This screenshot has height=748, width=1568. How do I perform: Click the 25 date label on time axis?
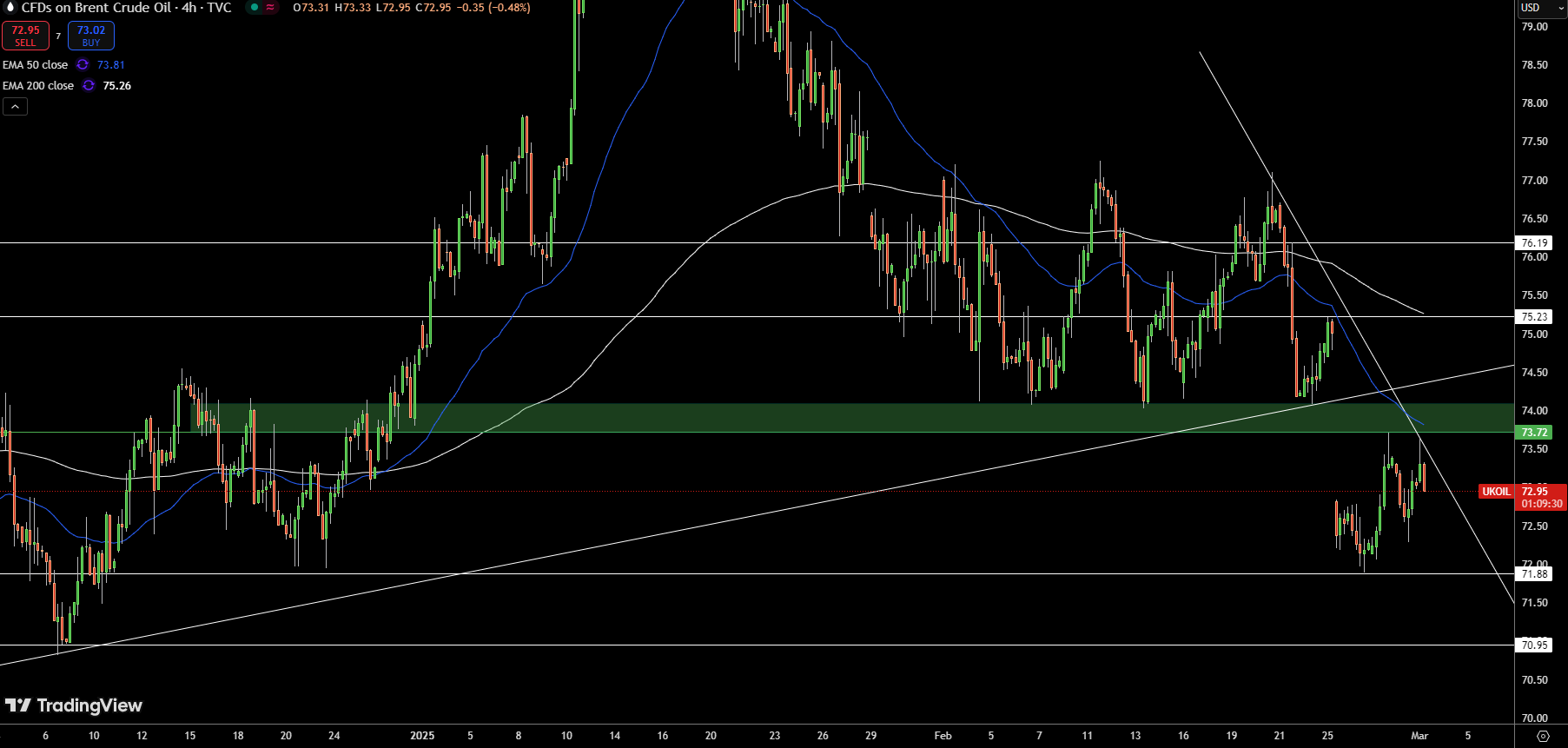coord(1327,736)
